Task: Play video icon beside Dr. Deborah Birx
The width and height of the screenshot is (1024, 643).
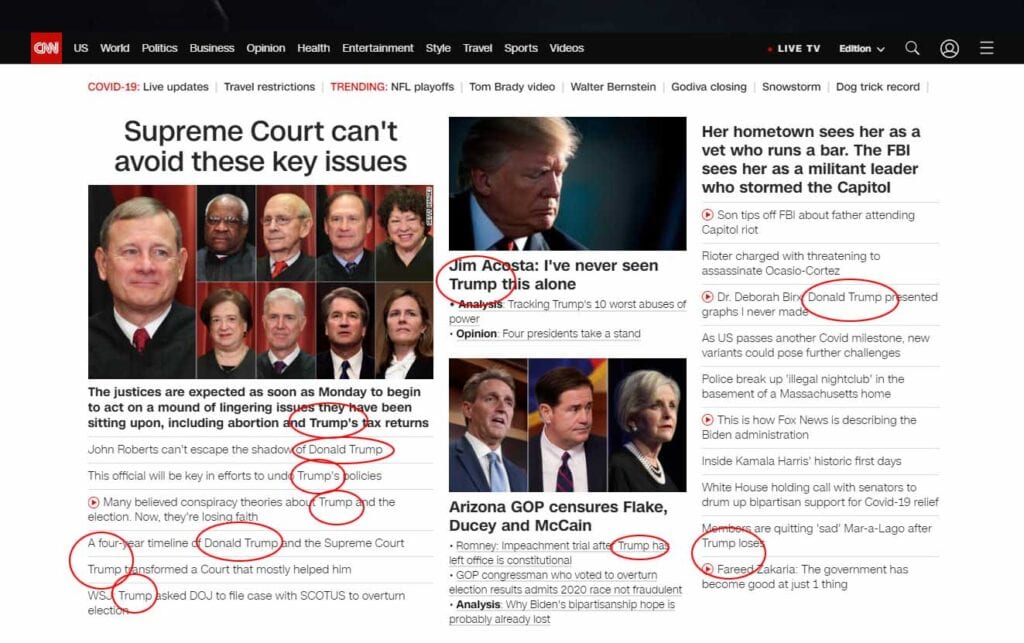Action: tap(707, 297)
